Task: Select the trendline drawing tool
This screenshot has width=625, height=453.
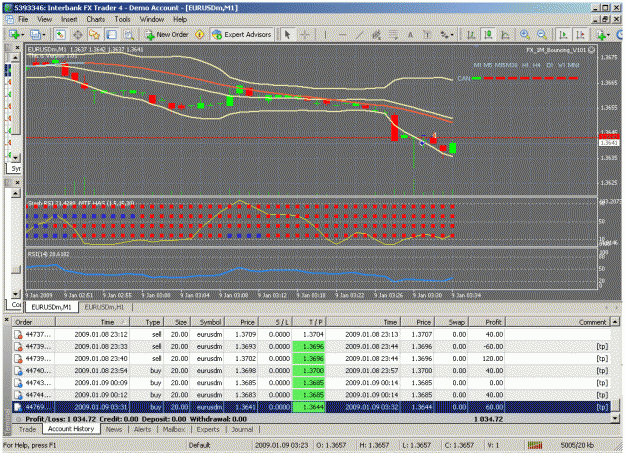Action: (359, 35)
